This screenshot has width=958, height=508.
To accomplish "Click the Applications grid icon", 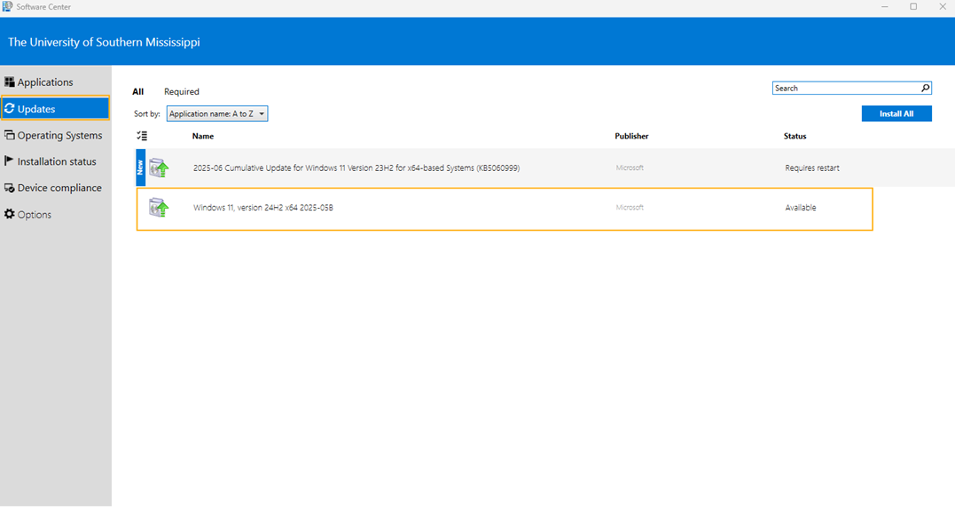I will coord(9,82).
